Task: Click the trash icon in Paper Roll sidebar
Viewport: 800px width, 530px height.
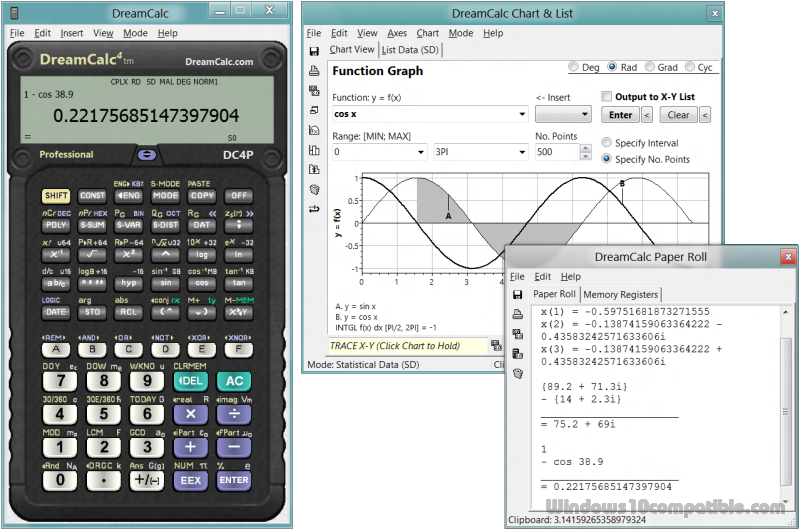Action: click(x=517, y=373)
